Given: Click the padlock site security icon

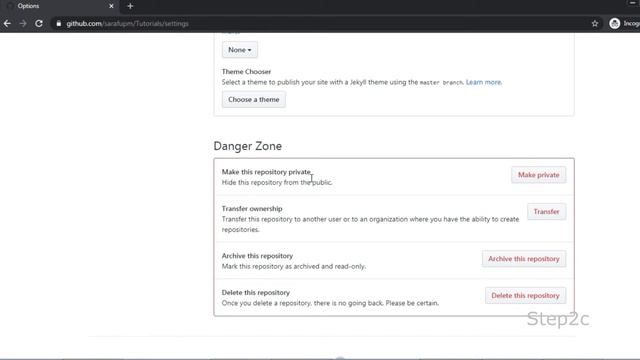Looking at the screenshot, I should [59, 24].
